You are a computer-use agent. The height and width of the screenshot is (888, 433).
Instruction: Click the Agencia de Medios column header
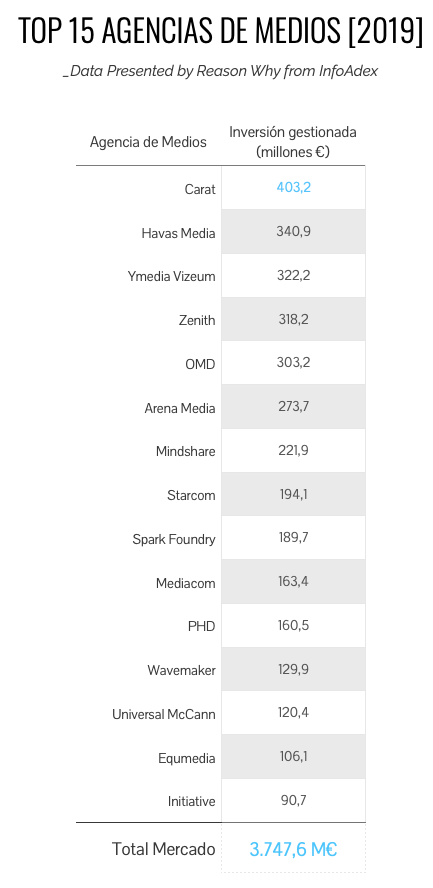click(148, 142)
